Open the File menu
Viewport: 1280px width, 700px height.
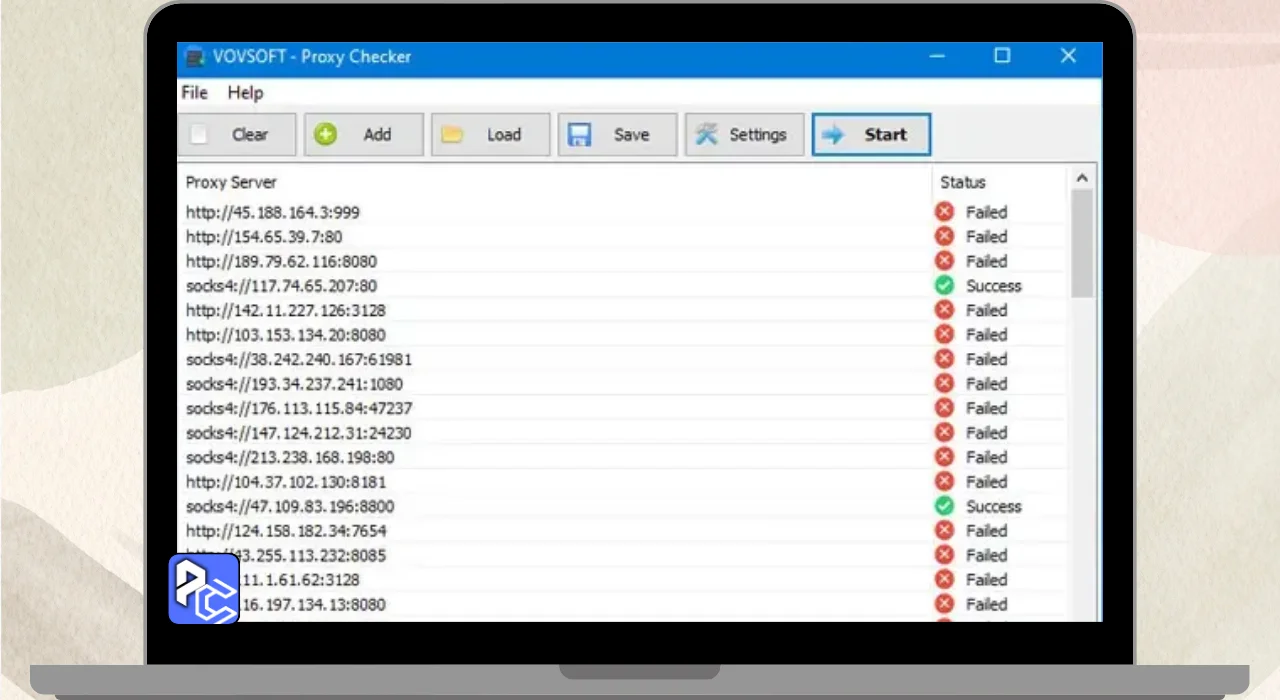(x=194, y=92)
